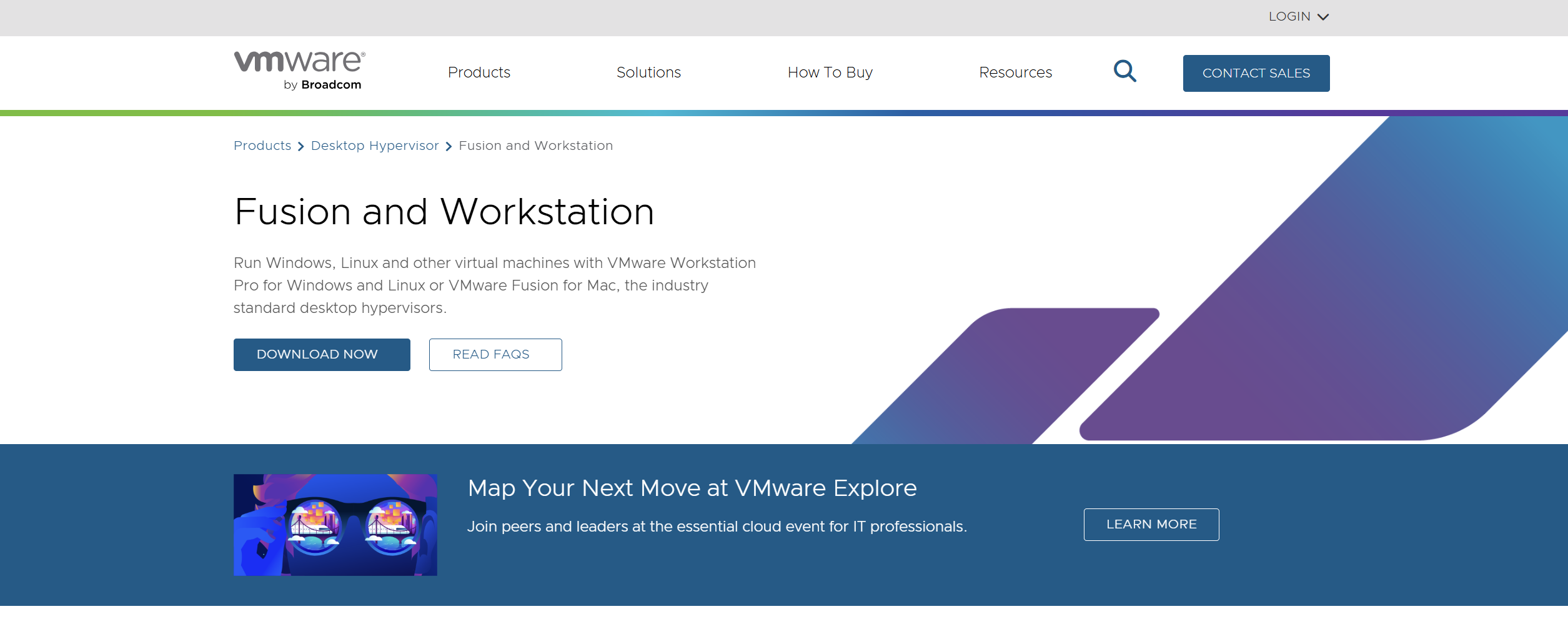Image resolution: width=1568 pixels, height=619 pixels.
Task: Open the Read FAQs button
Action: click(495, 355)
